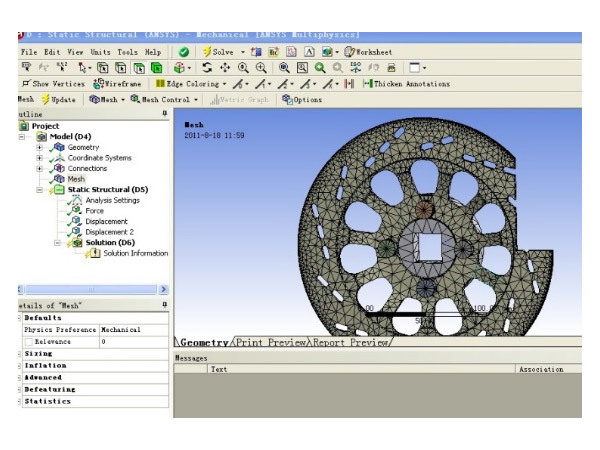The width and height of the screenshot is (600, 450).
Task: Click the New Figure image icon
Action: point(327,52)
